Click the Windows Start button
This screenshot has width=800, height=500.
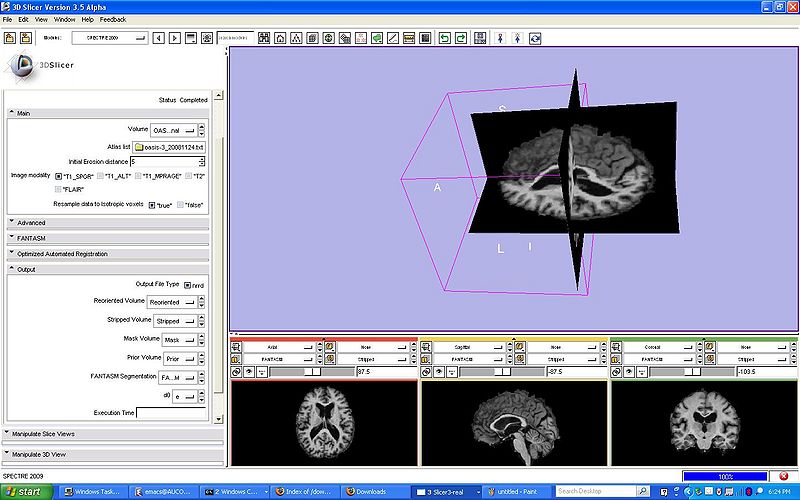(x=27, y=492)
